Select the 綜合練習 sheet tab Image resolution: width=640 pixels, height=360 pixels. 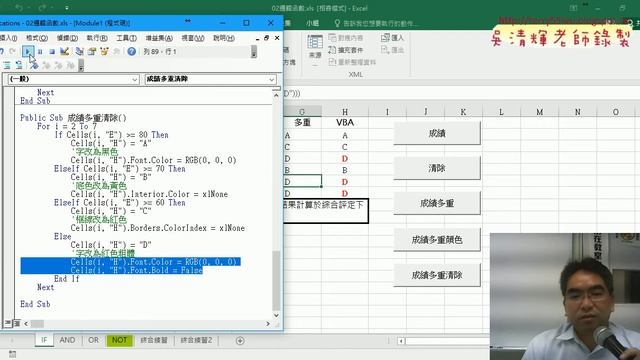point(154,340)
